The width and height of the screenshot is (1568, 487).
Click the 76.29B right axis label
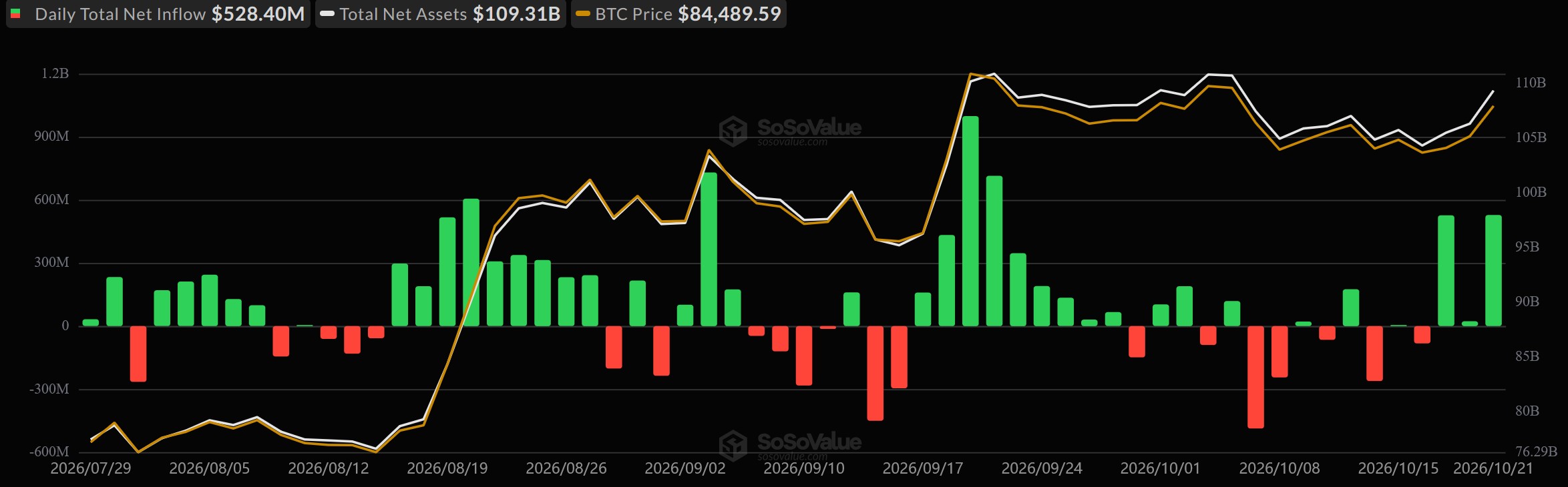(x=1537, y=452)
